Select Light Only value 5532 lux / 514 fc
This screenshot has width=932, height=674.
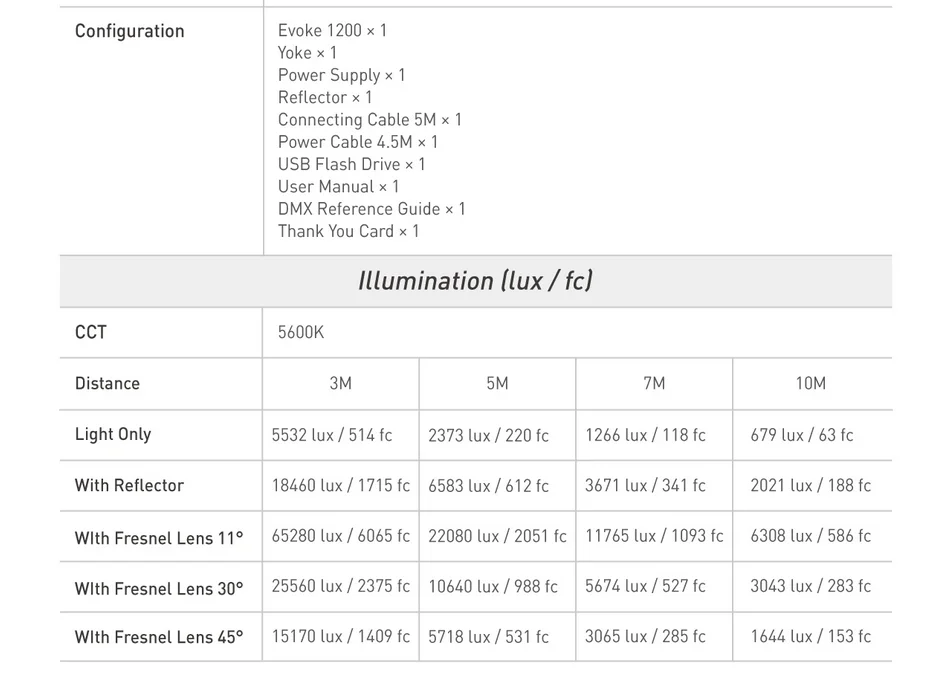(x=332, y=435)
